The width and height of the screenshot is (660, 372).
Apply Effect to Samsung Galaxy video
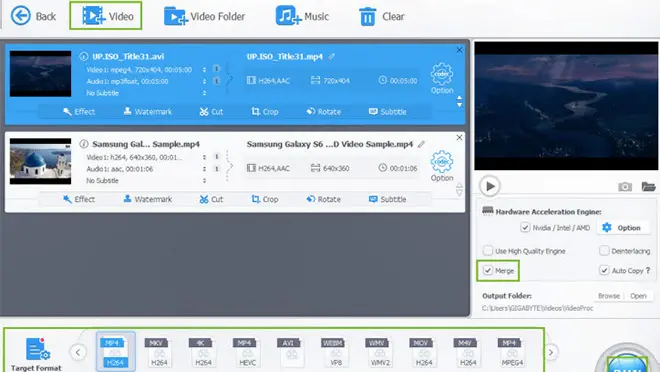pos(79,199)
